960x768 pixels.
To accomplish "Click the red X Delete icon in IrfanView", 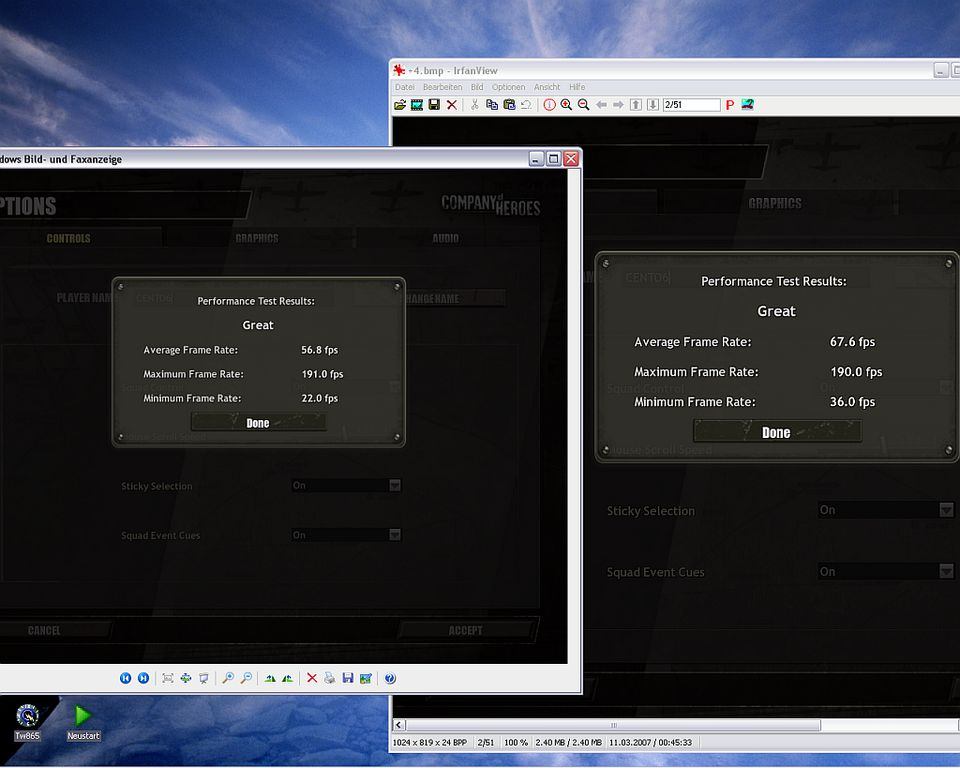I will (x=452, y=105).
